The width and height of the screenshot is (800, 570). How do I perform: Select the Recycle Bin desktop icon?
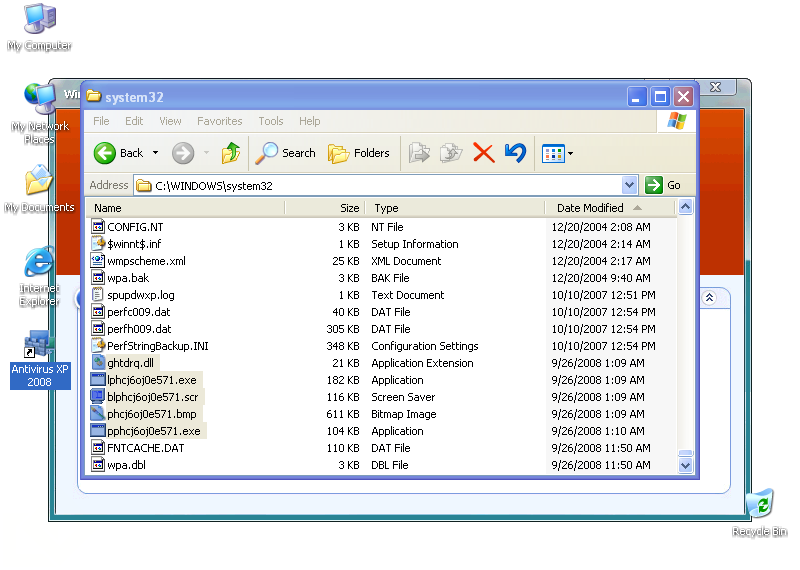click(759, 513)
